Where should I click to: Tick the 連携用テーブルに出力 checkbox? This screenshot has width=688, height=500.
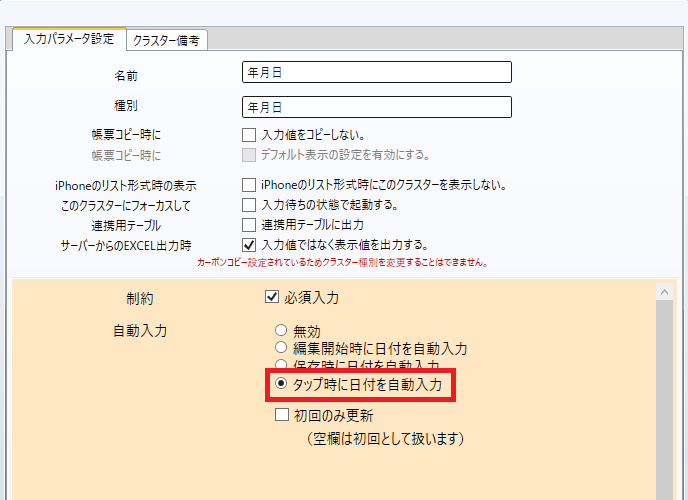(250, 225)
